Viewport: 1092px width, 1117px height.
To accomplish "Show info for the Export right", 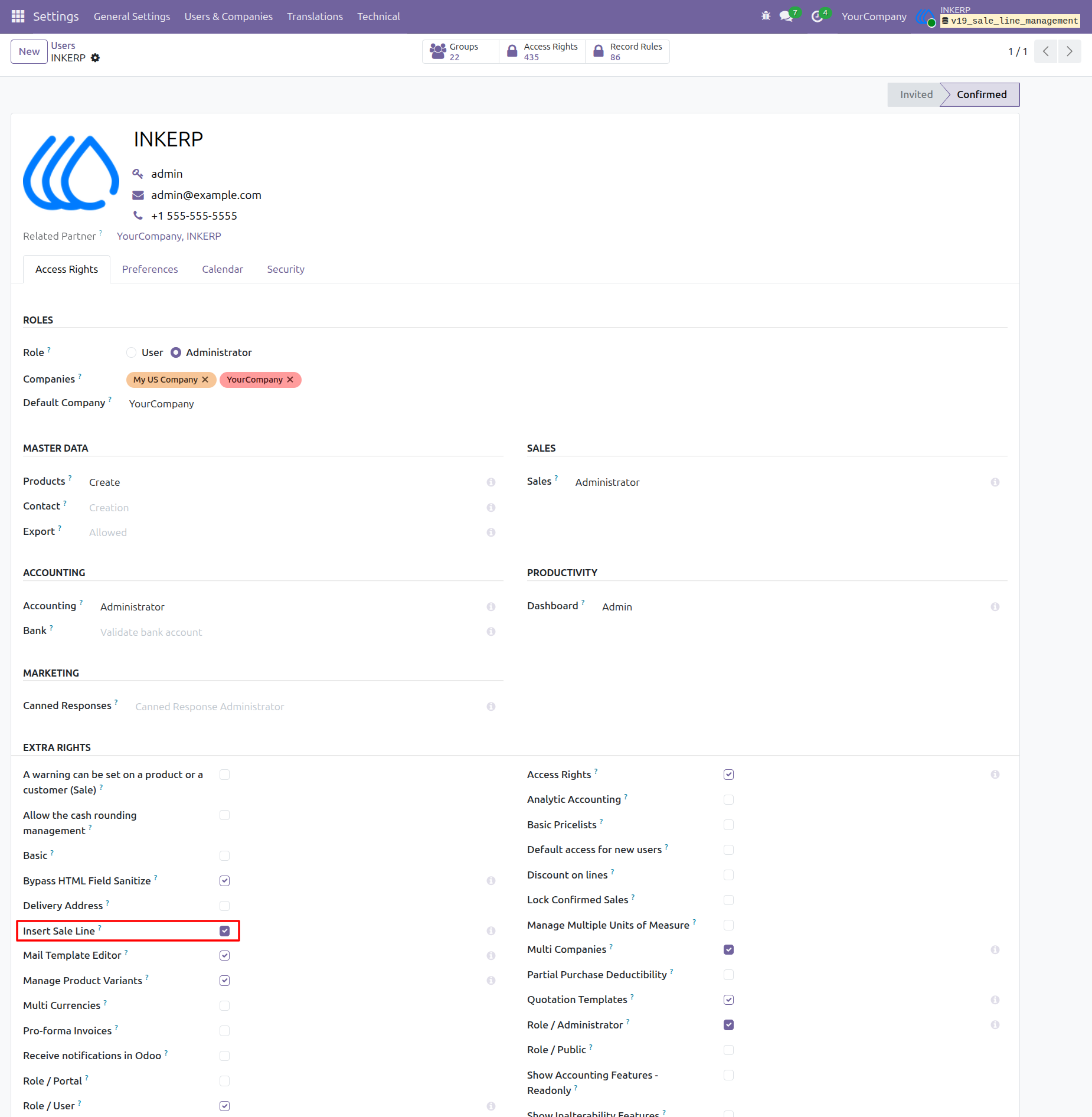I will (x=491, y=533).
